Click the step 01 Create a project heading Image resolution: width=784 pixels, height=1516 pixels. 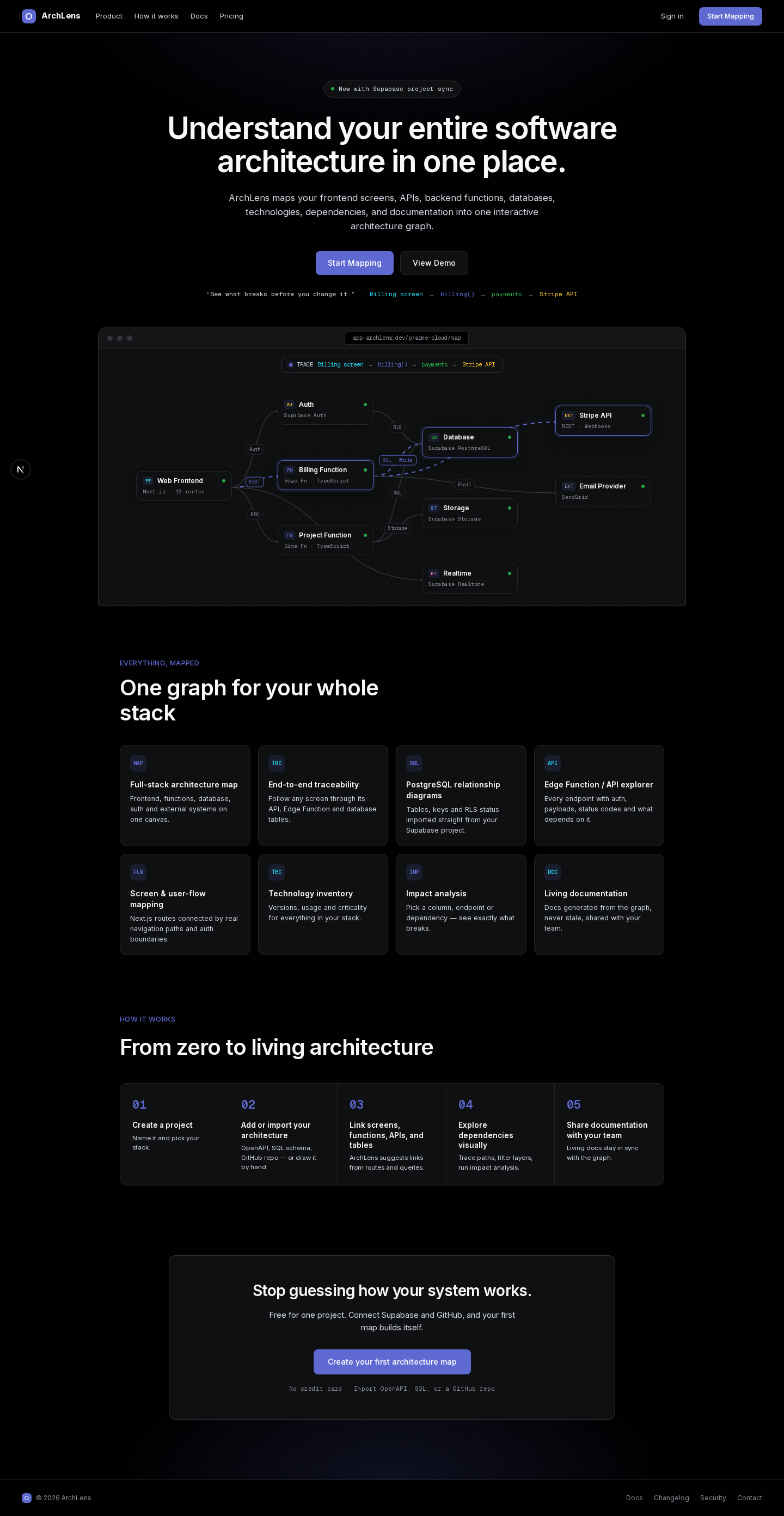pos(162,1125)
